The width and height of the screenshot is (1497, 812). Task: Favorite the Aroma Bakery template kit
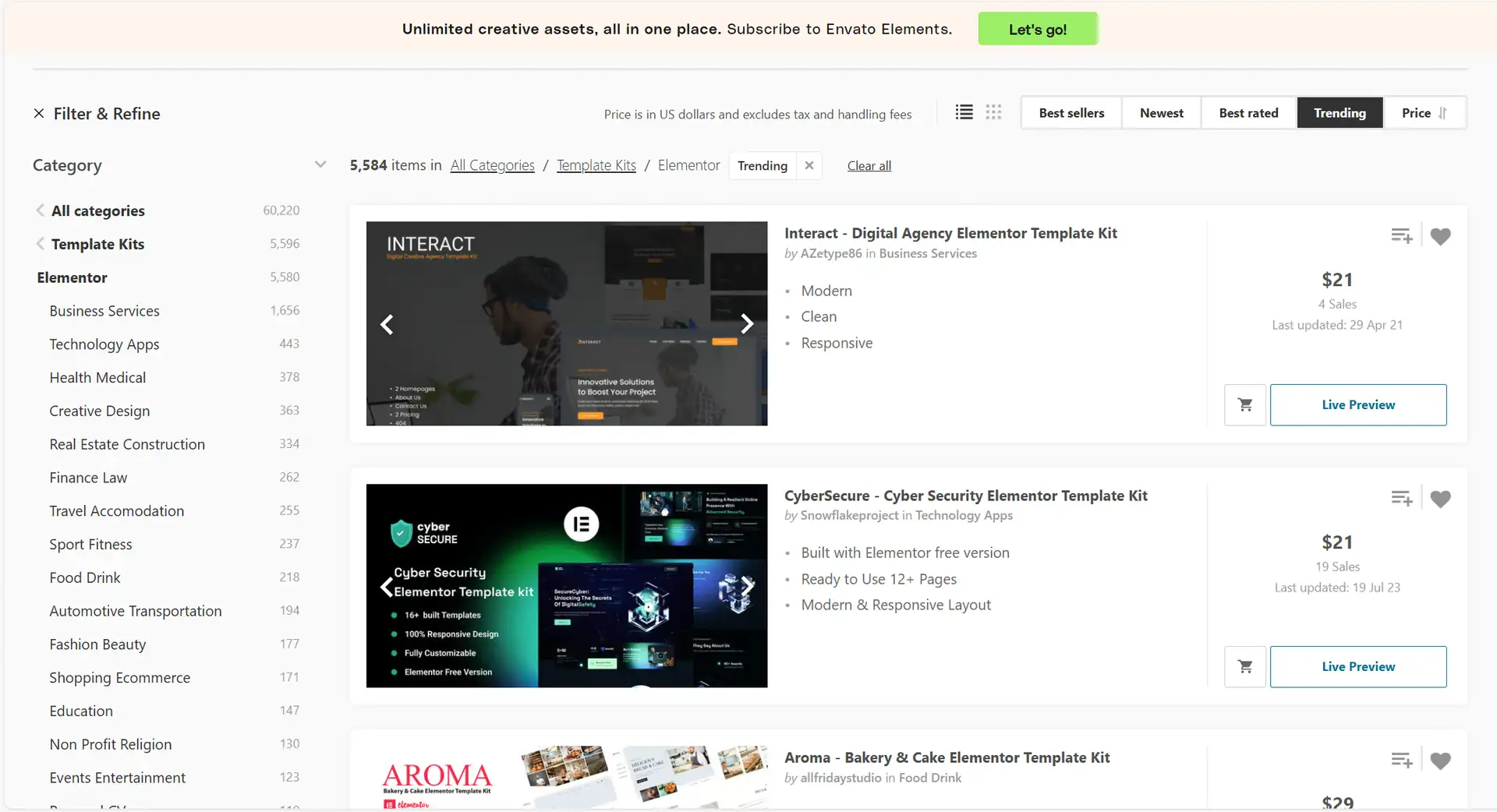pos(1440,761)
